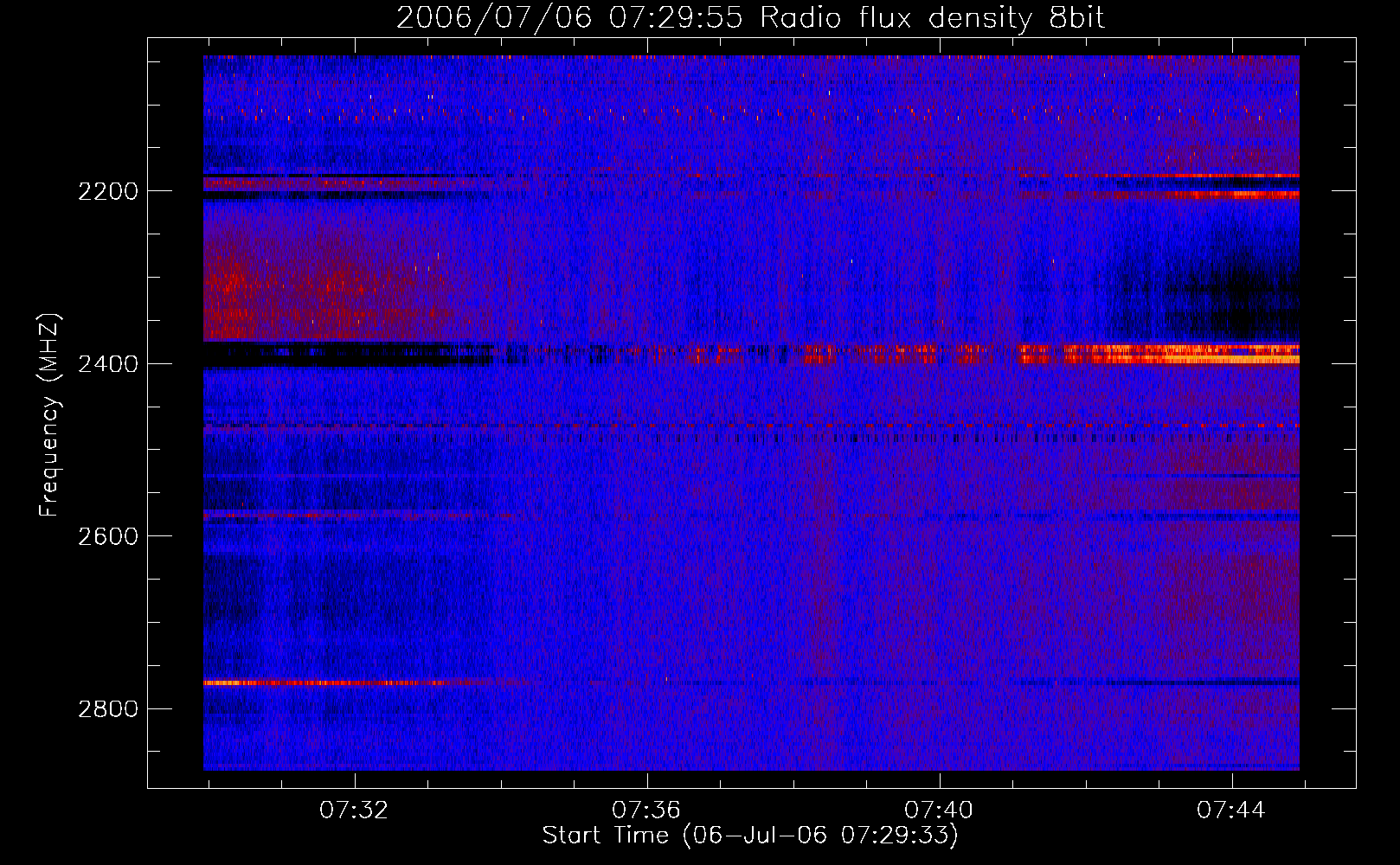
Task: Click the 07:40 time tick label
Action: pos(939,811)
